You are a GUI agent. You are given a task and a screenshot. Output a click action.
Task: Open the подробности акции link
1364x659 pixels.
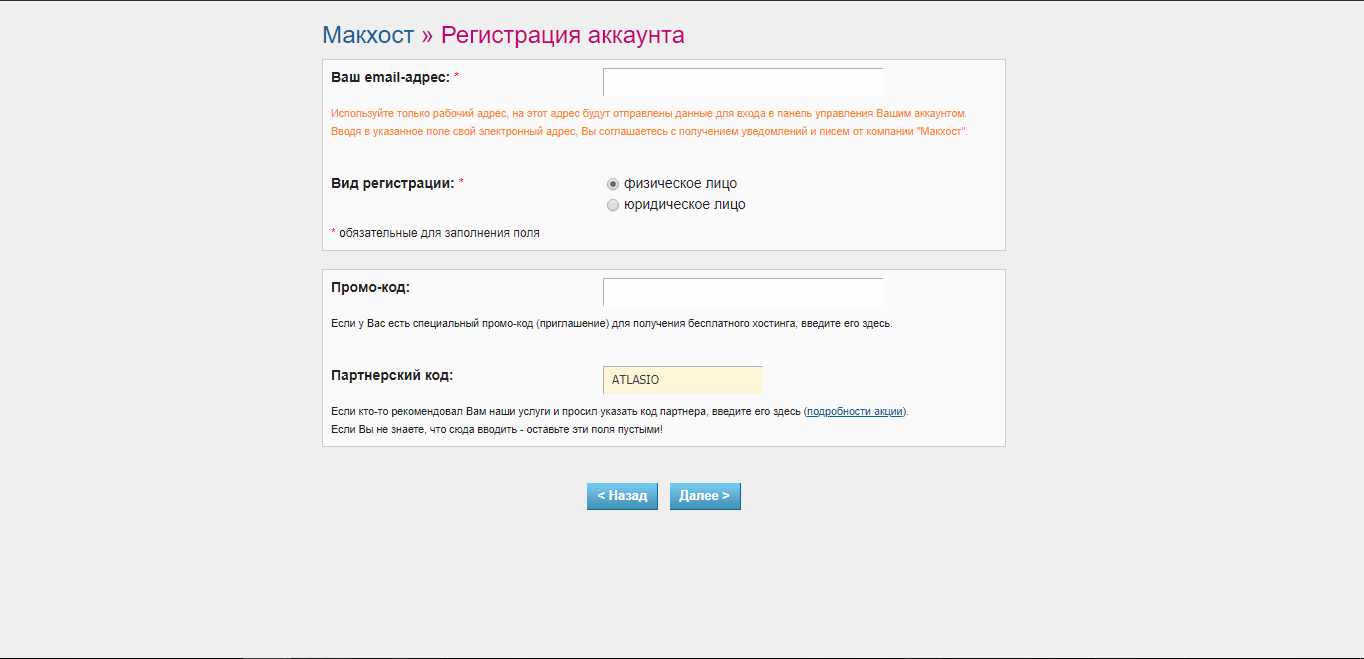tap(854, 411)
